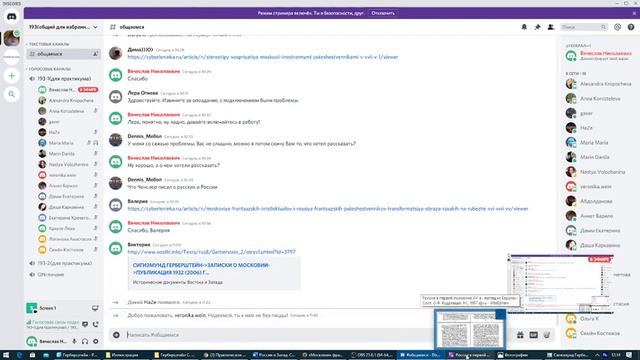The image size is (640, 360).
Task: Show pinned messages pin icon
Action: 537,27
